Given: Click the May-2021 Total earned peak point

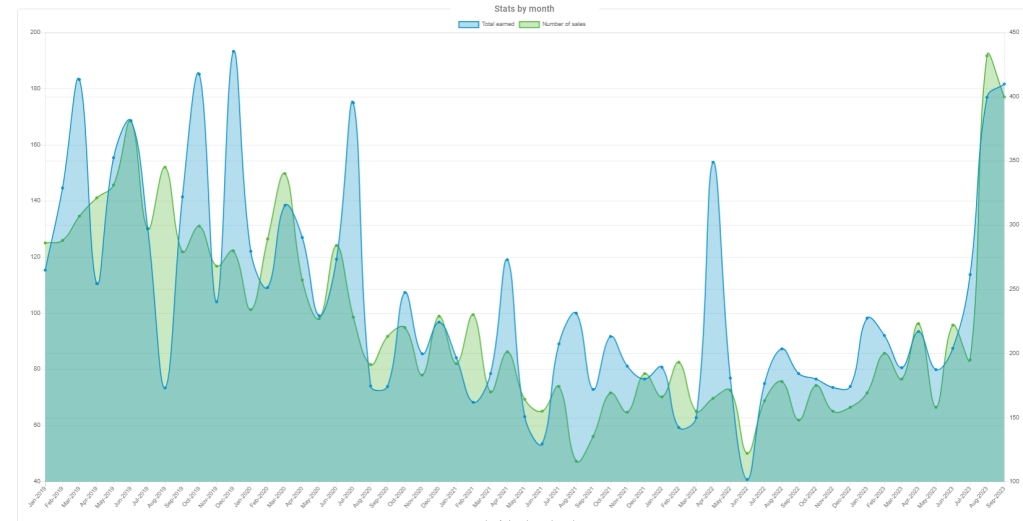Looking at the screenshot, I should click(508, 260).
